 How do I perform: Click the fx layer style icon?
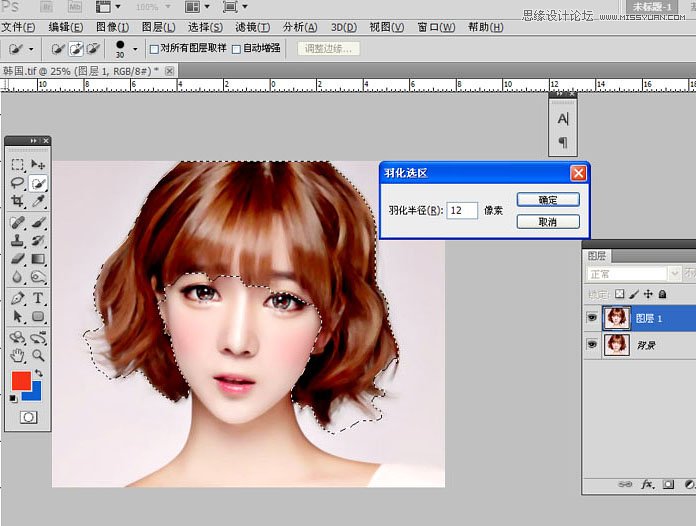[647, 484]
